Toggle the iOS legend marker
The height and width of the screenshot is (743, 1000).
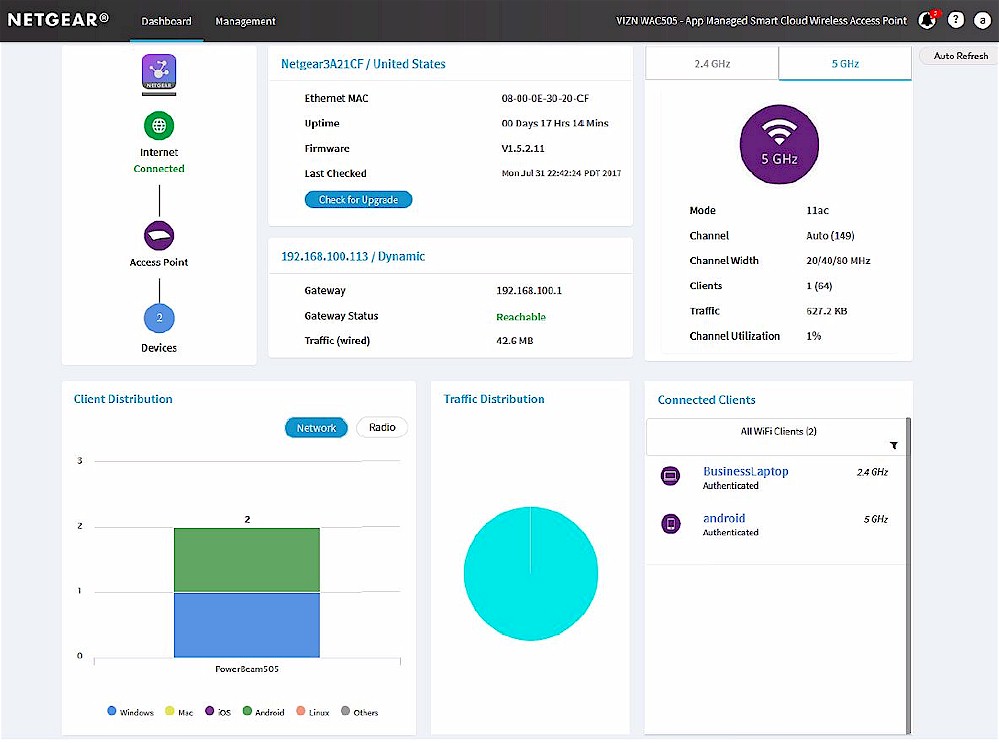(x=209, y=710)
